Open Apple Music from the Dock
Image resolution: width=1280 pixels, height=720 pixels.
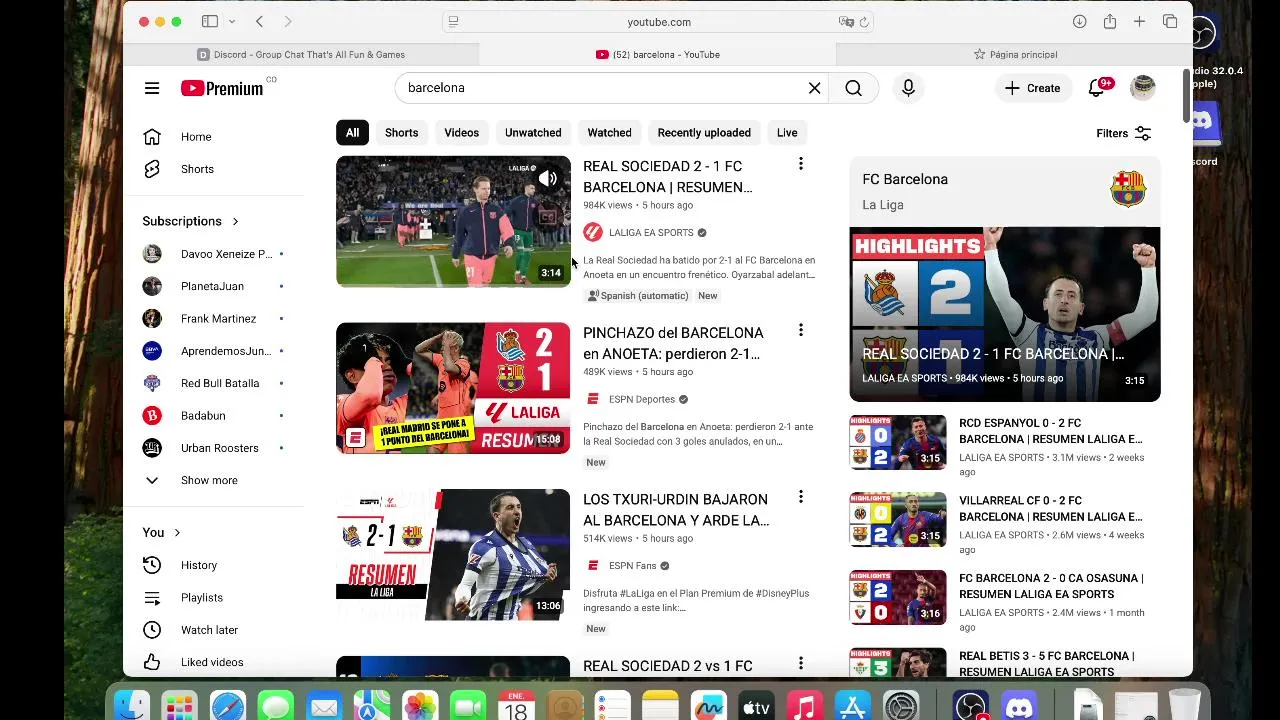click(805, 708)
